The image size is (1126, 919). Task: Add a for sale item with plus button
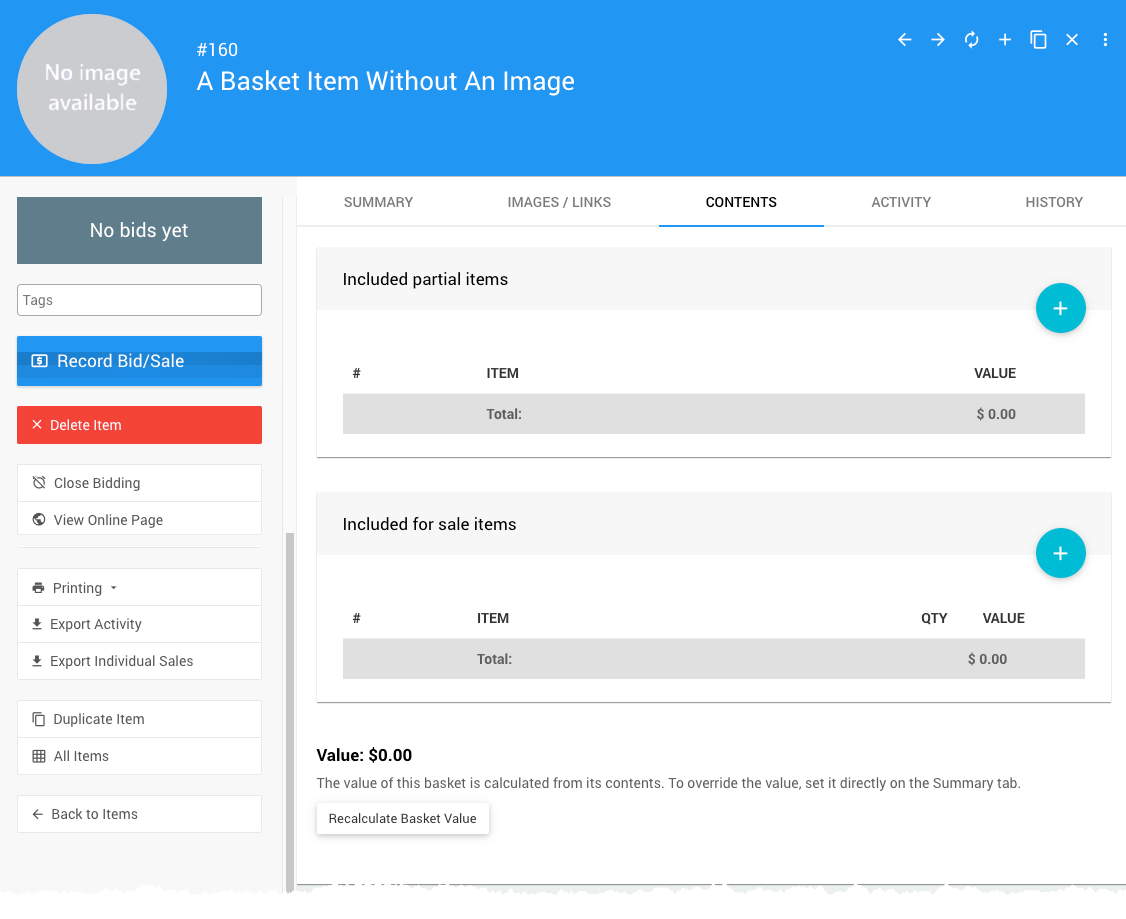pyautogui.click(x=1060, y=553)
